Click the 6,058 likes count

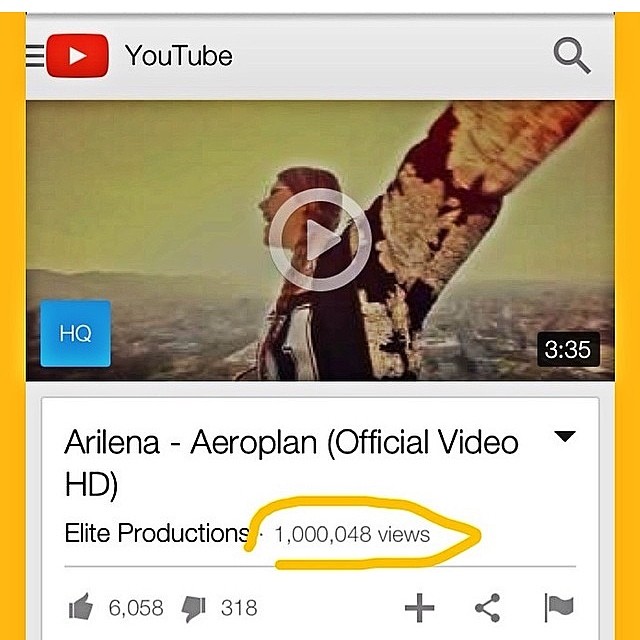tap(136, 608)
